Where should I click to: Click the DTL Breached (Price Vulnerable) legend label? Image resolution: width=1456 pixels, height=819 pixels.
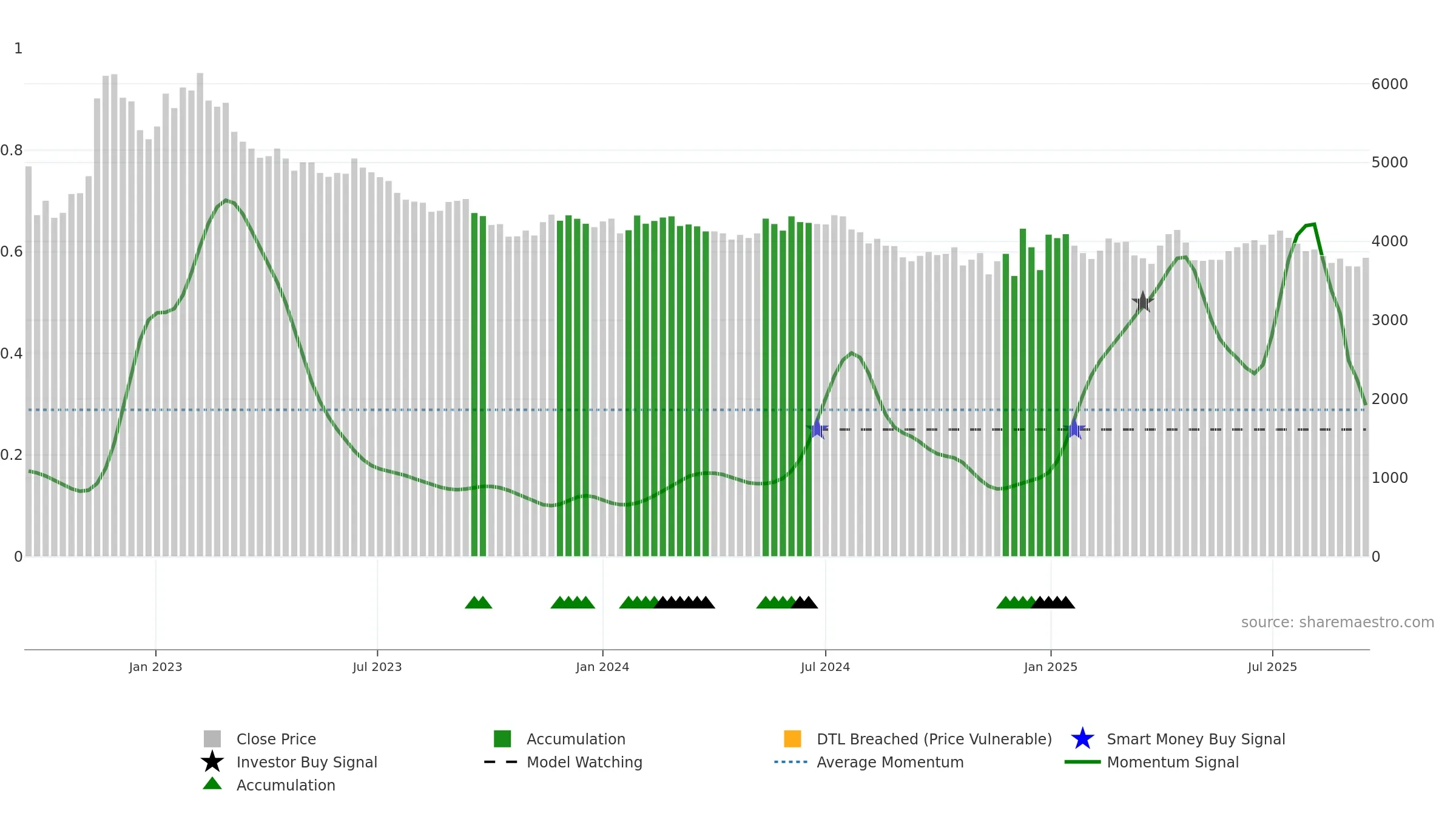point(934,739)
